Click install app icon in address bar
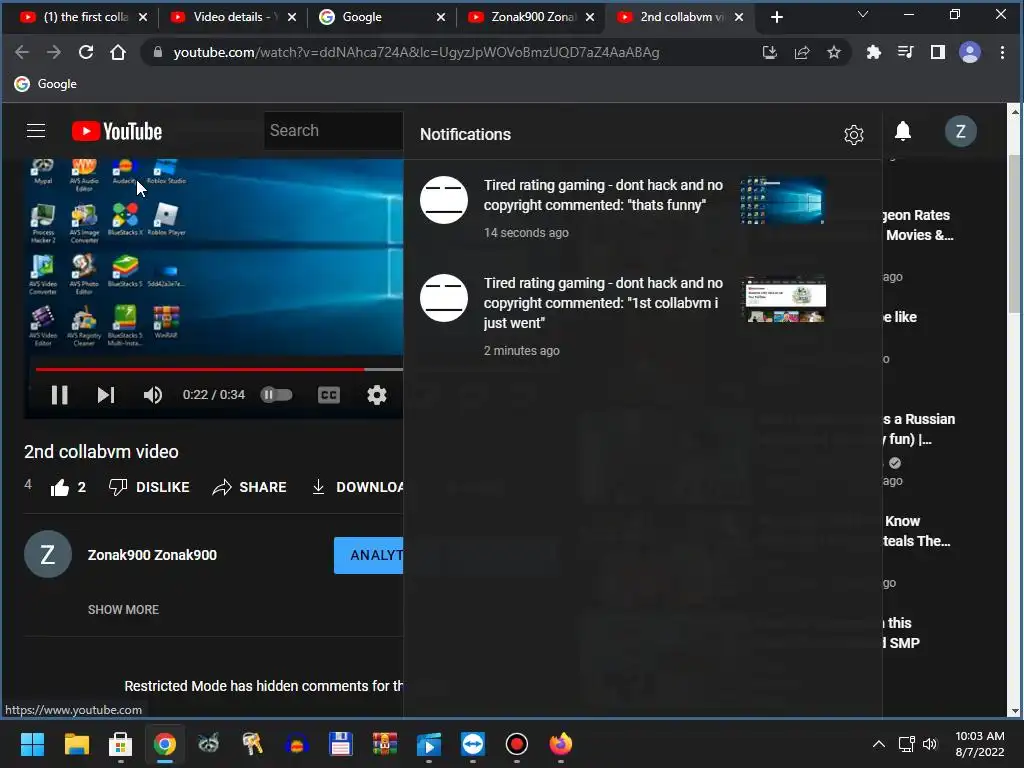This screenshot has height=768, width=1024. coord(770,52)
